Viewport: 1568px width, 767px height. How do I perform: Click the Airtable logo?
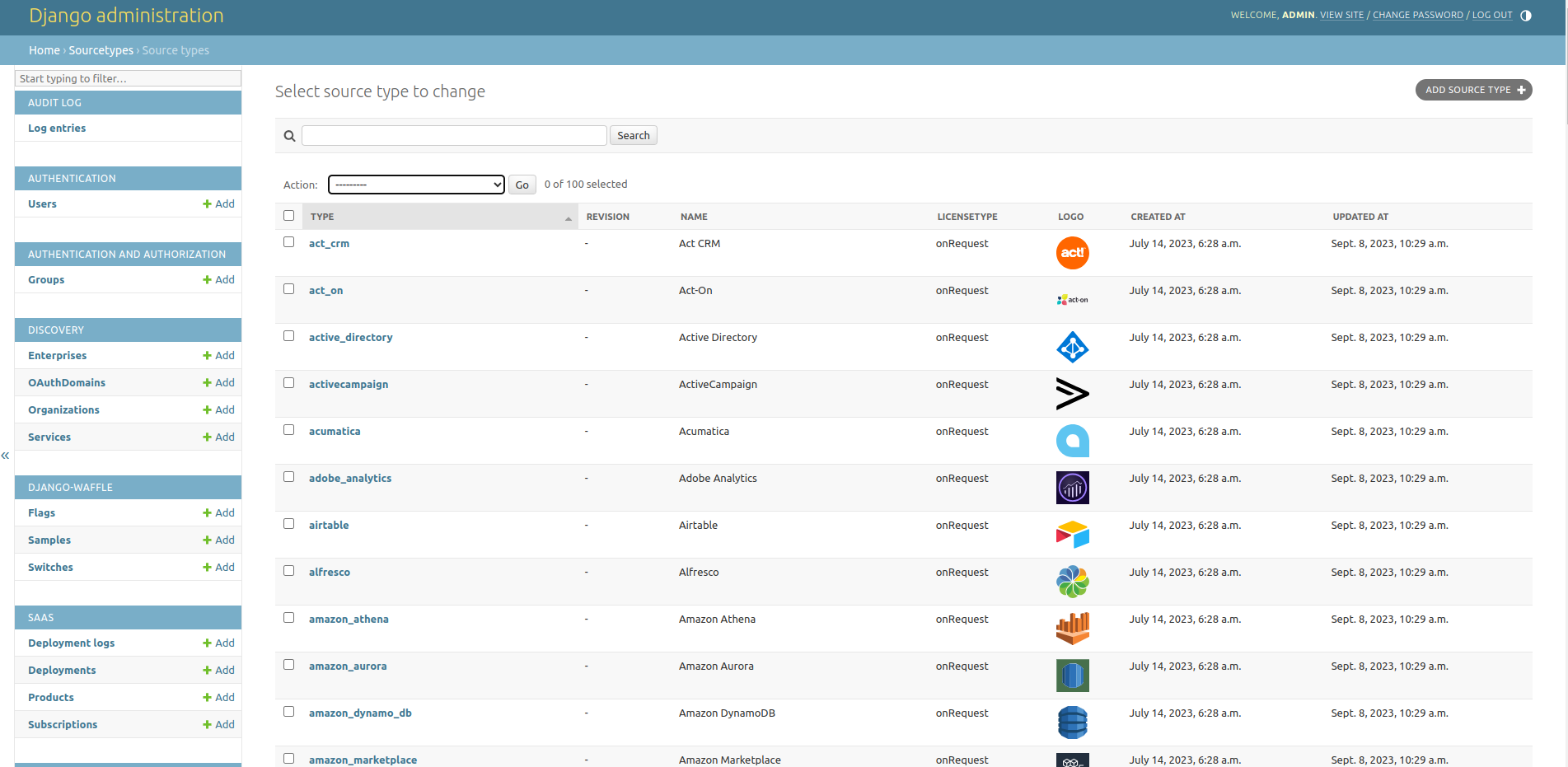coord(1072,535)
